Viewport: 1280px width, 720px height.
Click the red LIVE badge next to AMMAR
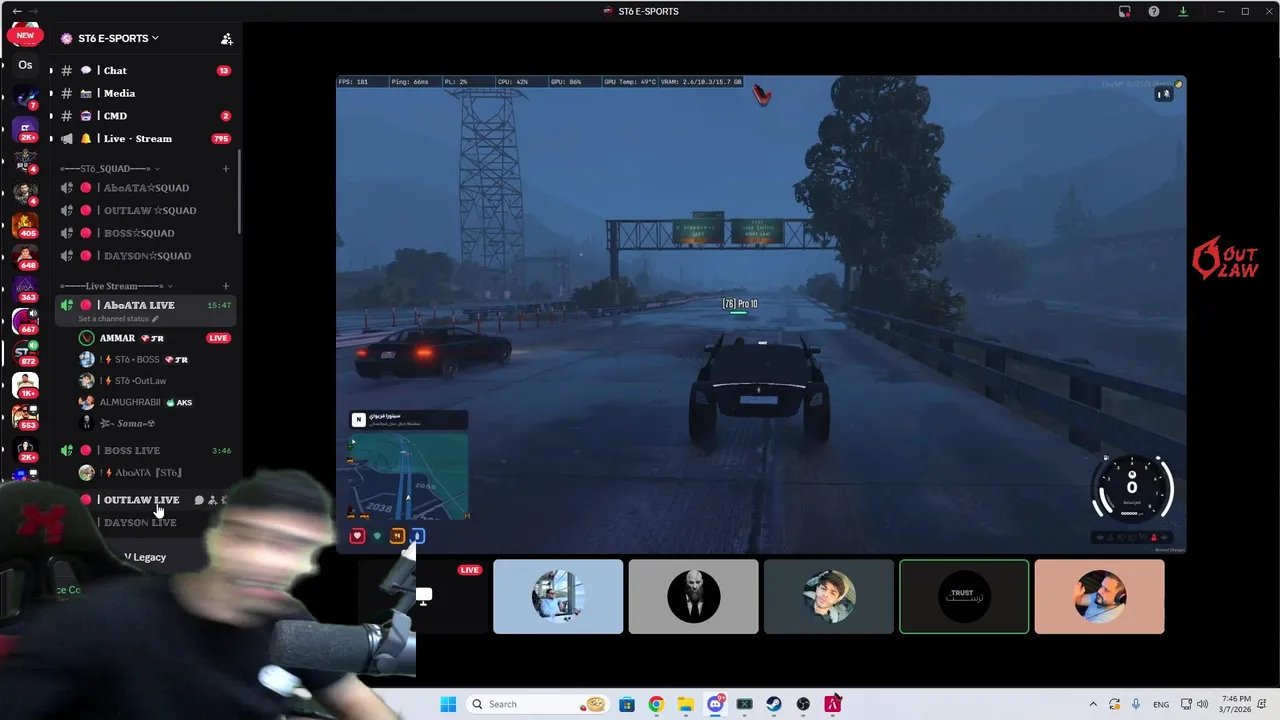218,338
